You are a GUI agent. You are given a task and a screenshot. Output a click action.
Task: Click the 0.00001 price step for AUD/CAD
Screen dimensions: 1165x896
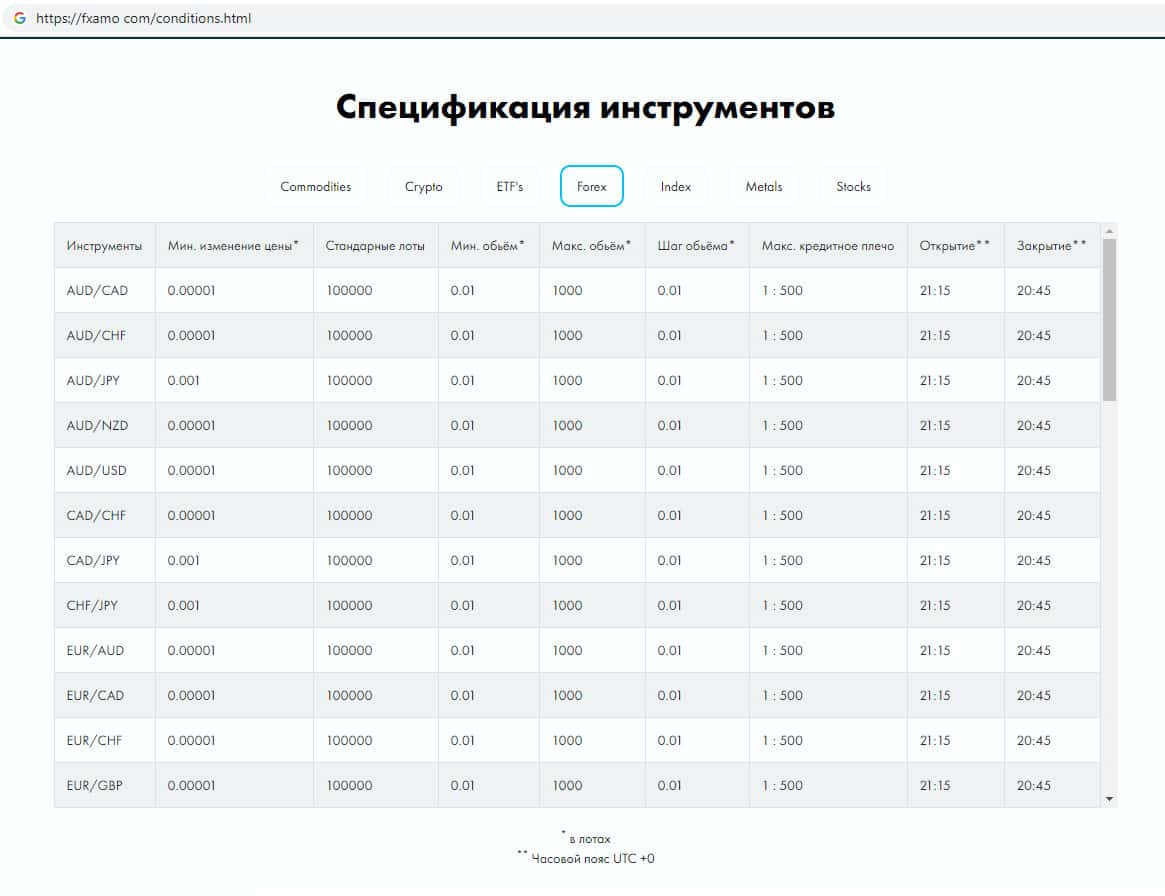point(191,290)
